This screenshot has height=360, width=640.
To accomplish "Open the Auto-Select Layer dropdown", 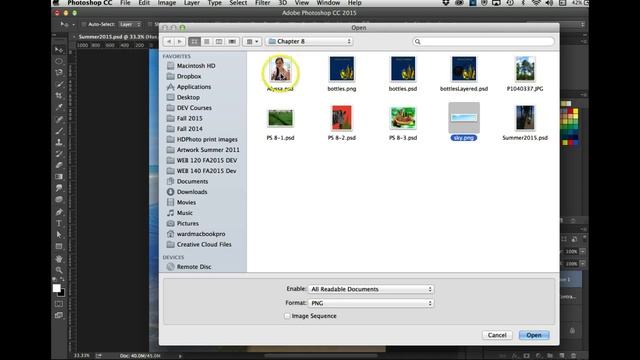I will pyautogui.click(x=130, y=24).
